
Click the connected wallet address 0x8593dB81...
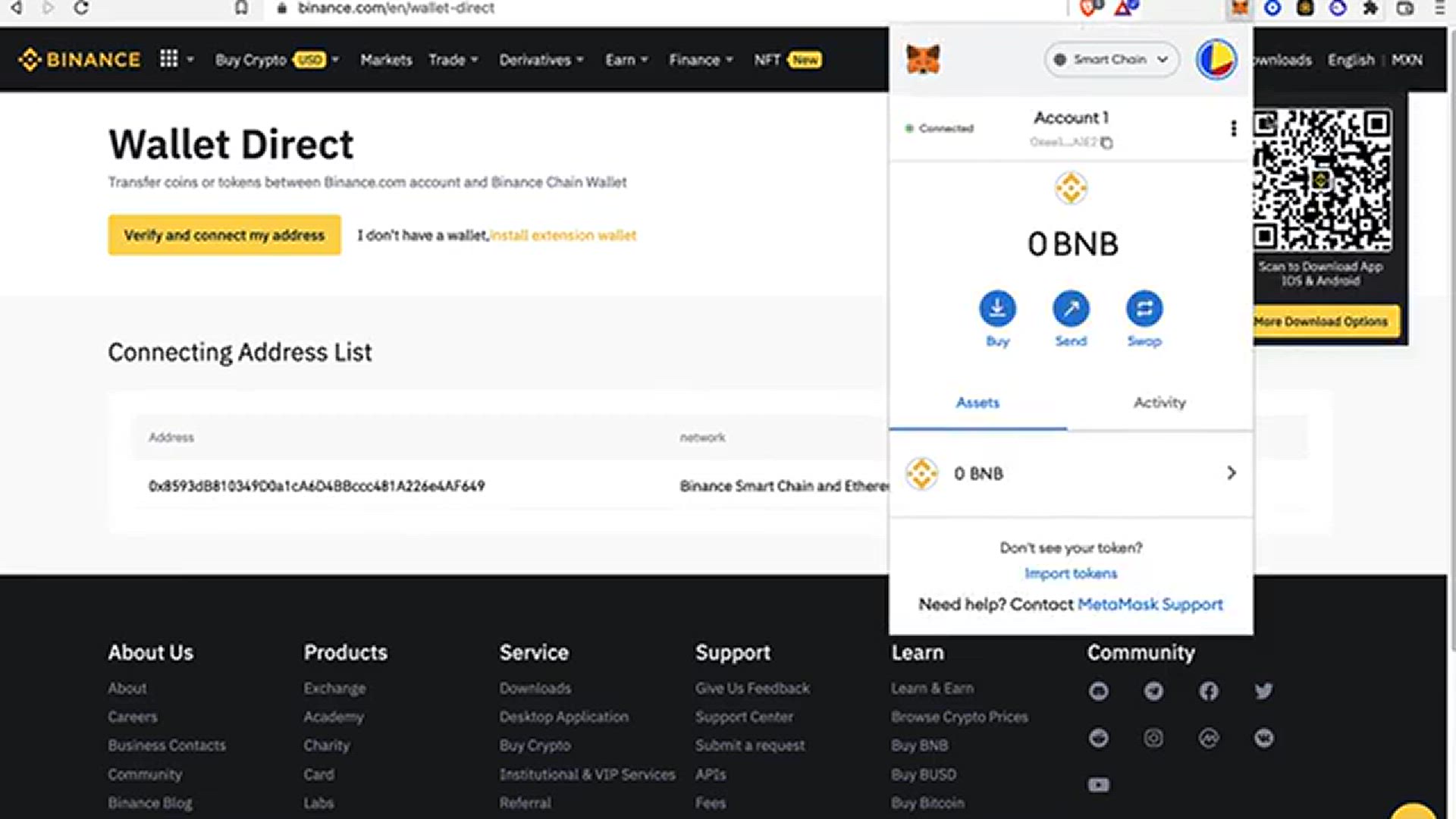coord(316,486)
